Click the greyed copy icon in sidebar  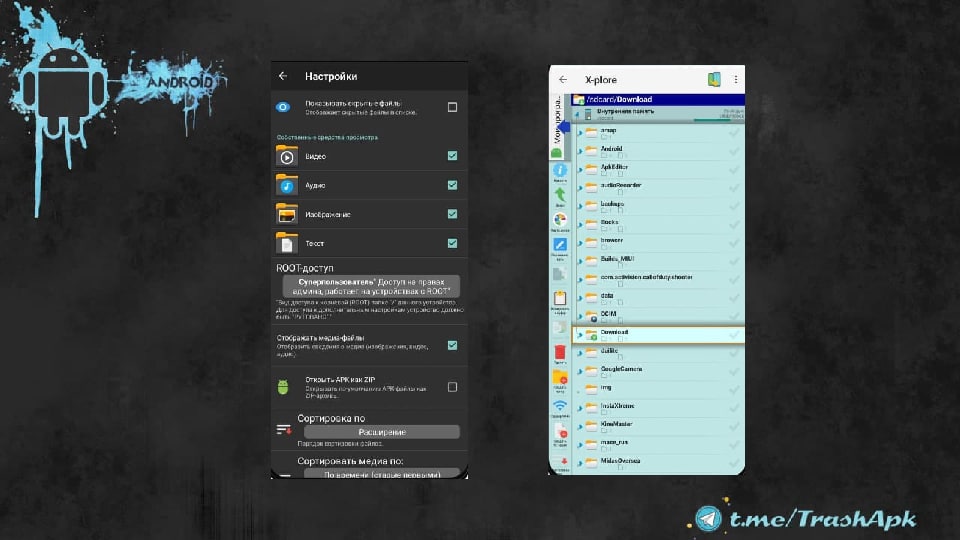(x=559, y=274)
